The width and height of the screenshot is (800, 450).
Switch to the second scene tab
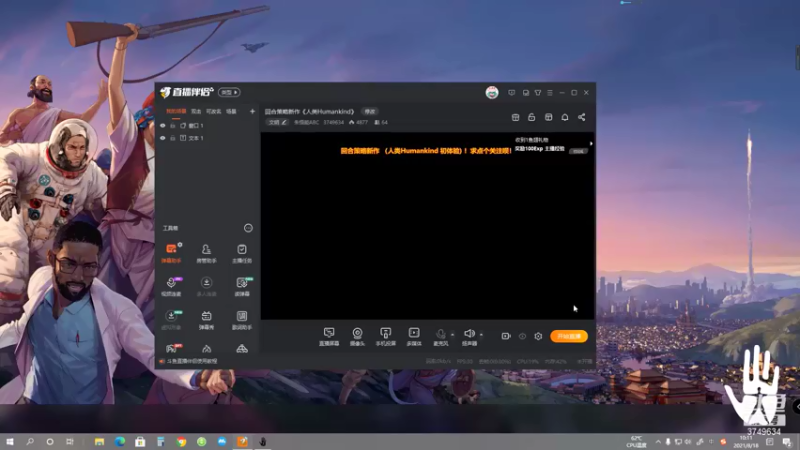coord(196,111)
